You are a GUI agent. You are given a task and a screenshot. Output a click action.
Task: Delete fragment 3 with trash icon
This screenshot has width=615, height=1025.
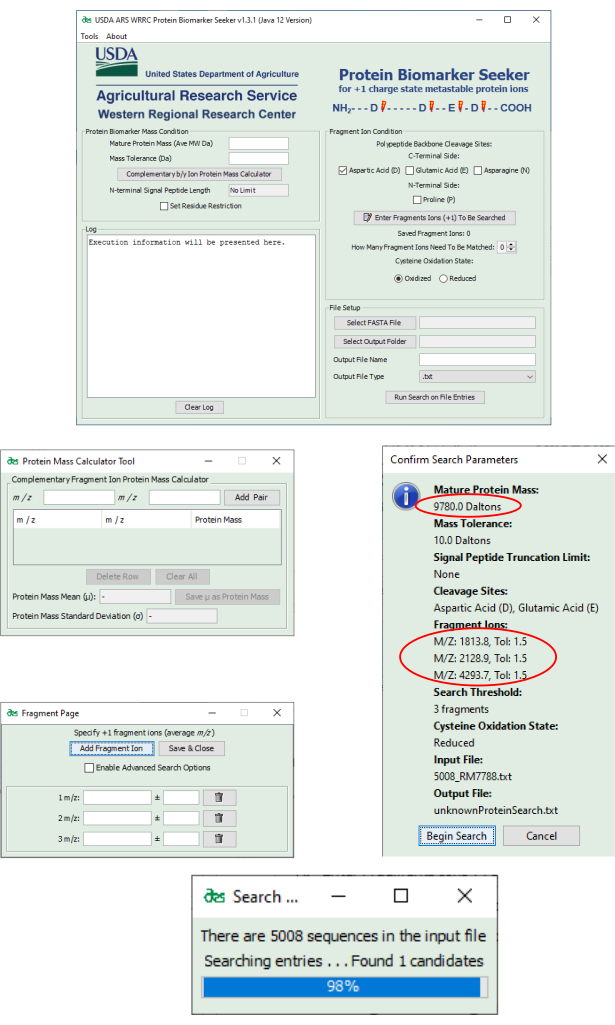[219, 839]
